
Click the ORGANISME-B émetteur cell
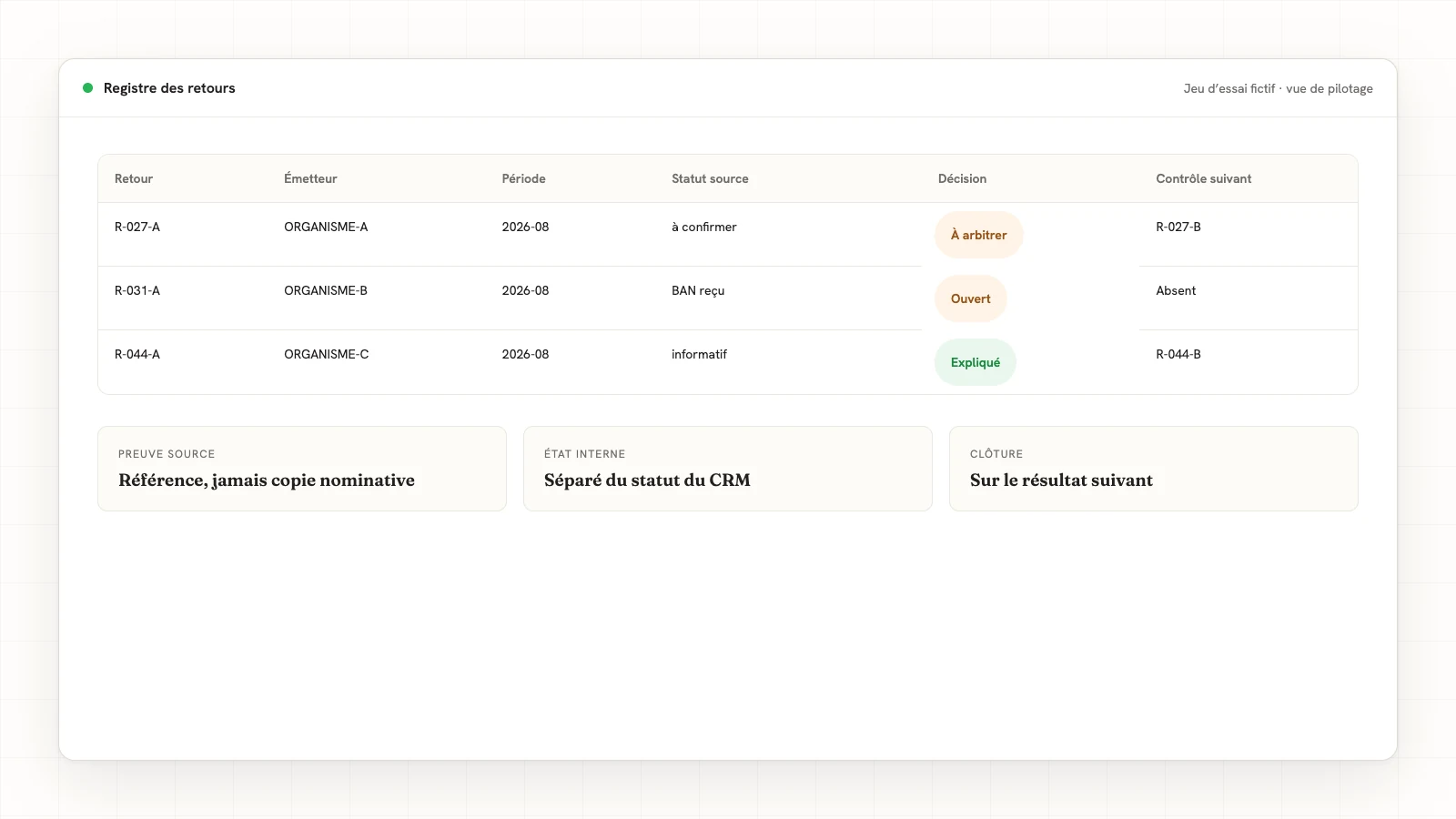[x=326, y=290]
